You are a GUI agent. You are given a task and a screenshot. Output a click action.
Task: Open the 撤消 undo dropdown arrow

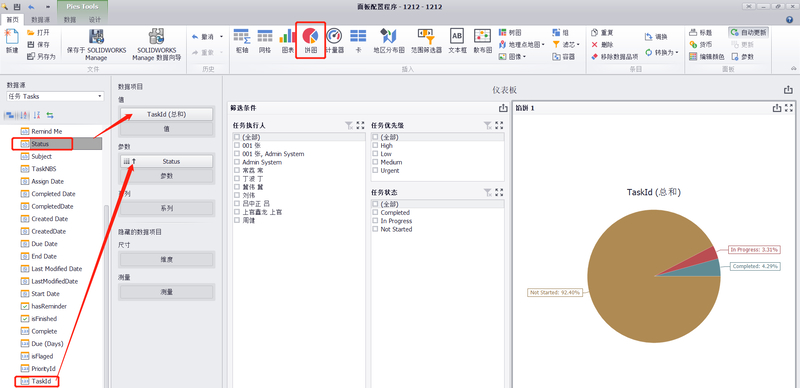221,36
